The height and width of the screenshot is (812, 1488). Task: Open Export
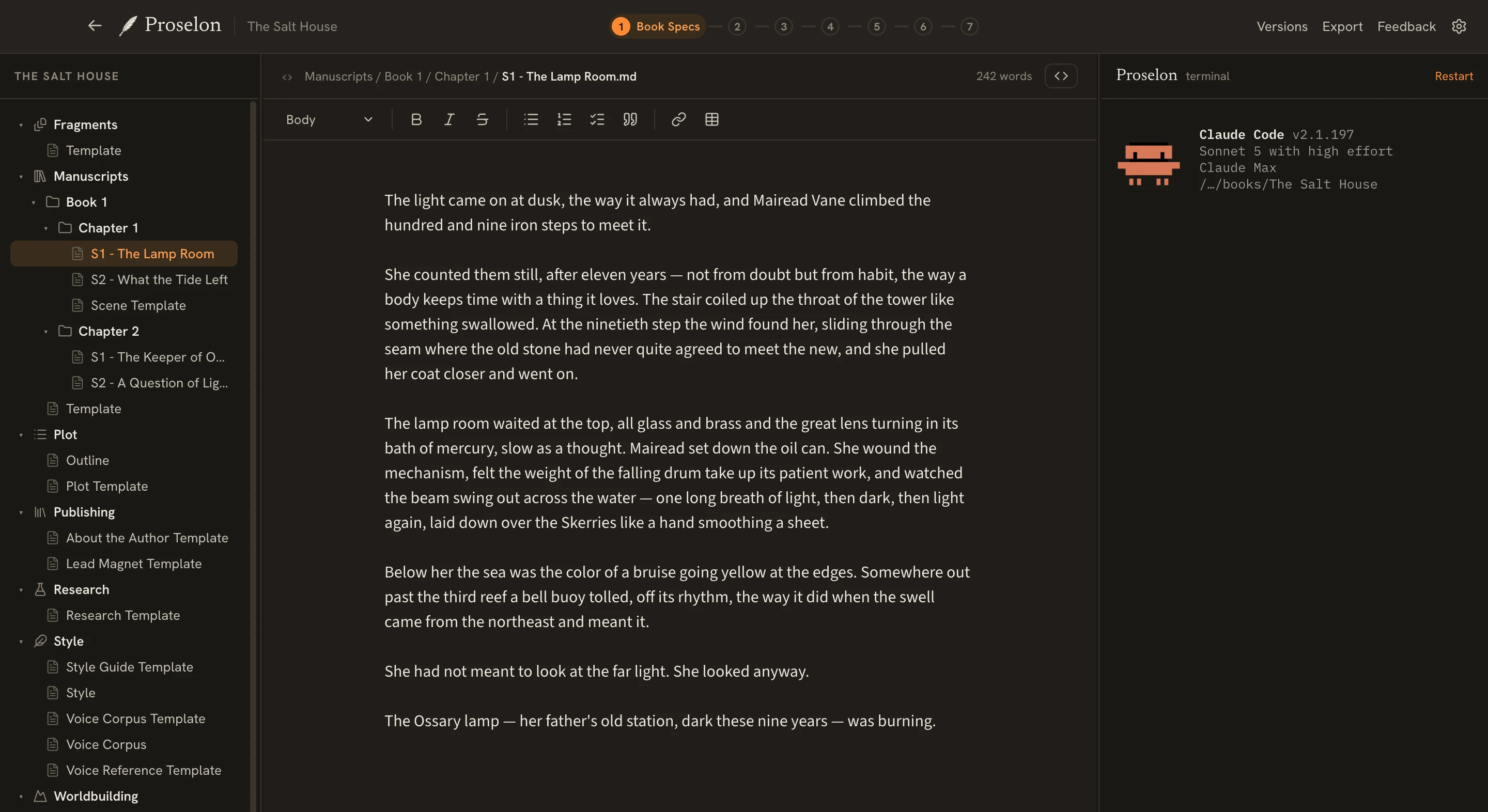[x=1342, y=26]
